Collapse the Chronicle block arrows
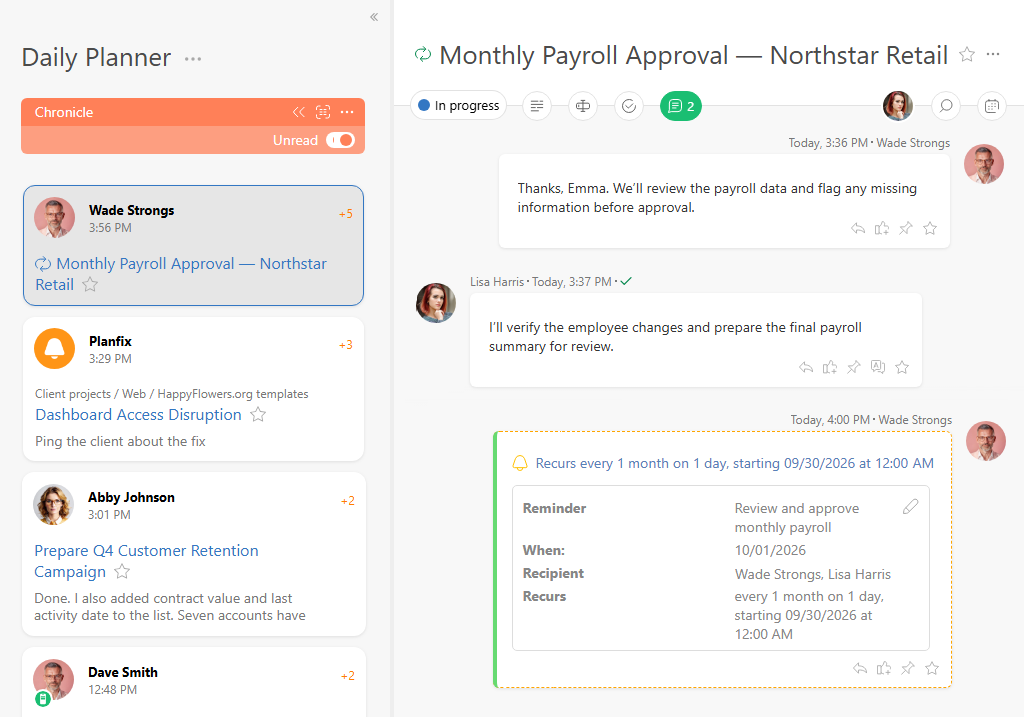The image size is (1024, 717). [298, 112]
